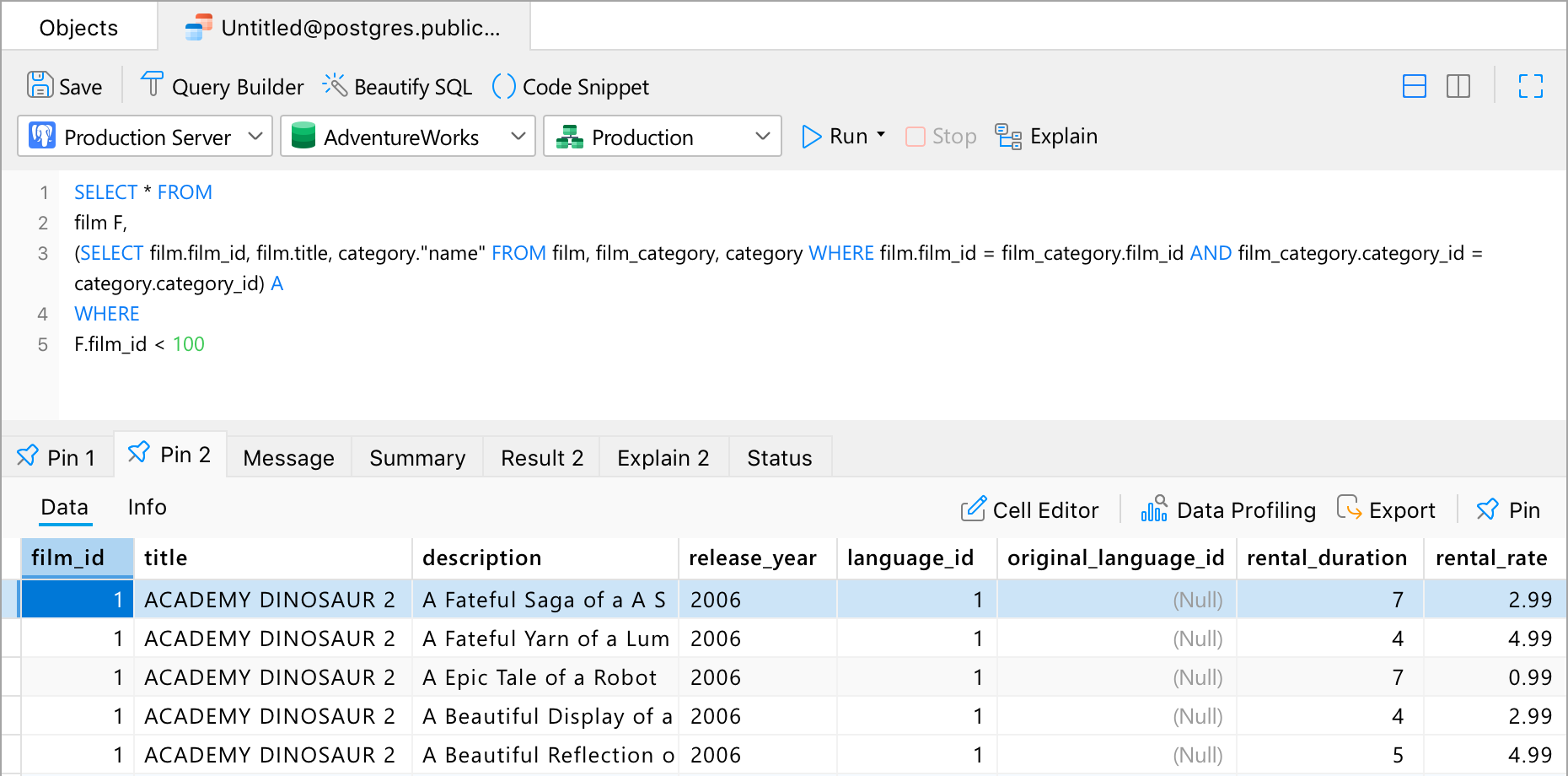Screen dimensions: 1568x776
Task: Pin the current result
Action: coord(1508,509)
